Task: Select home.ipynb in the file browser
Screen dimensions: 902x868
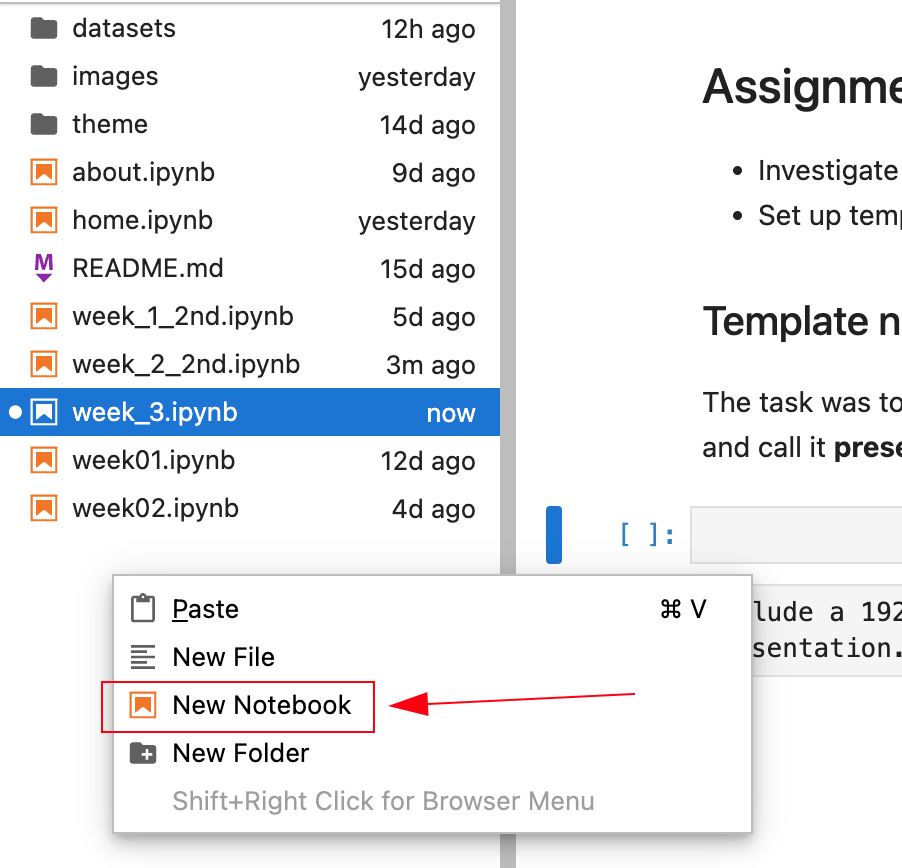Action: click(x=143, y=220)
